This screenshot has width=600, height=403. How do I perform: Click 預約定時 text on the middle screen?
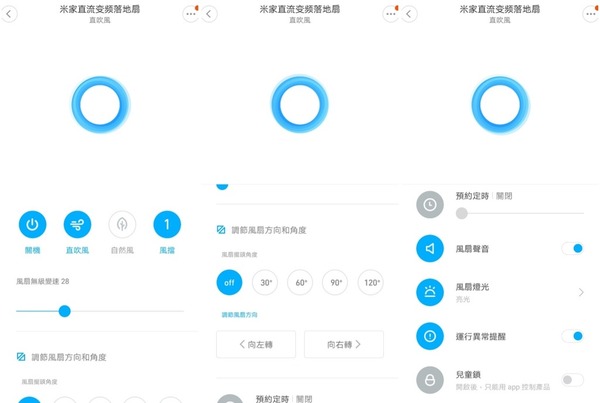(272, 399)
